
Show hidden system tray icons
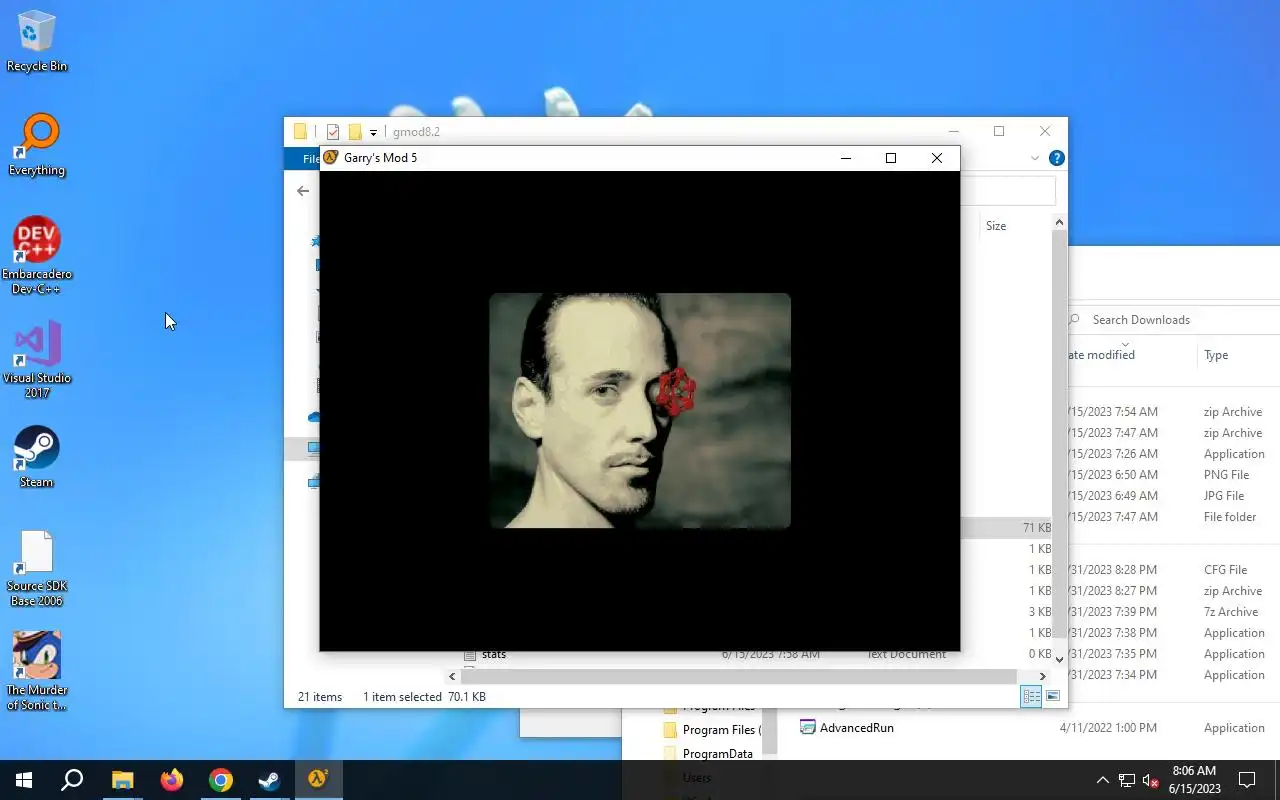[x=1103, y=780]
